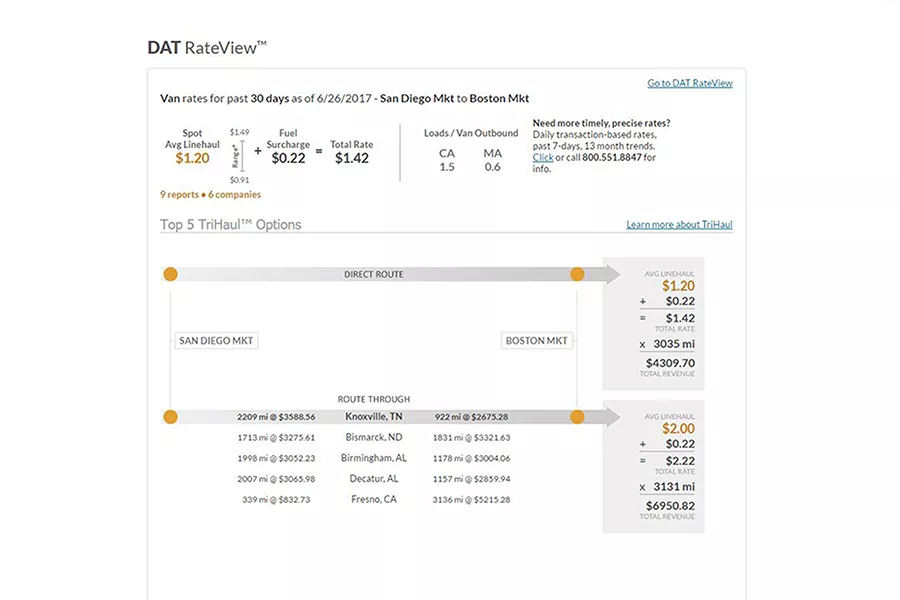The image size is (900, 600).
Task: Click the direct route destination orange dot
Action: coord(577,274)
